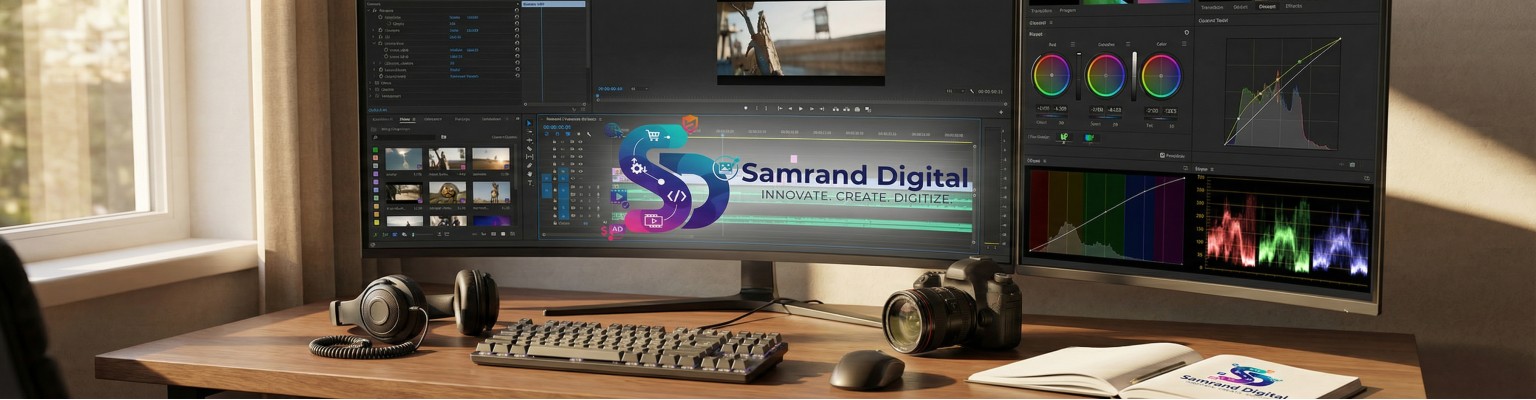Toggle the Preview checkbox below the color wheels

pyautogui.click(x=1162, y=155)
